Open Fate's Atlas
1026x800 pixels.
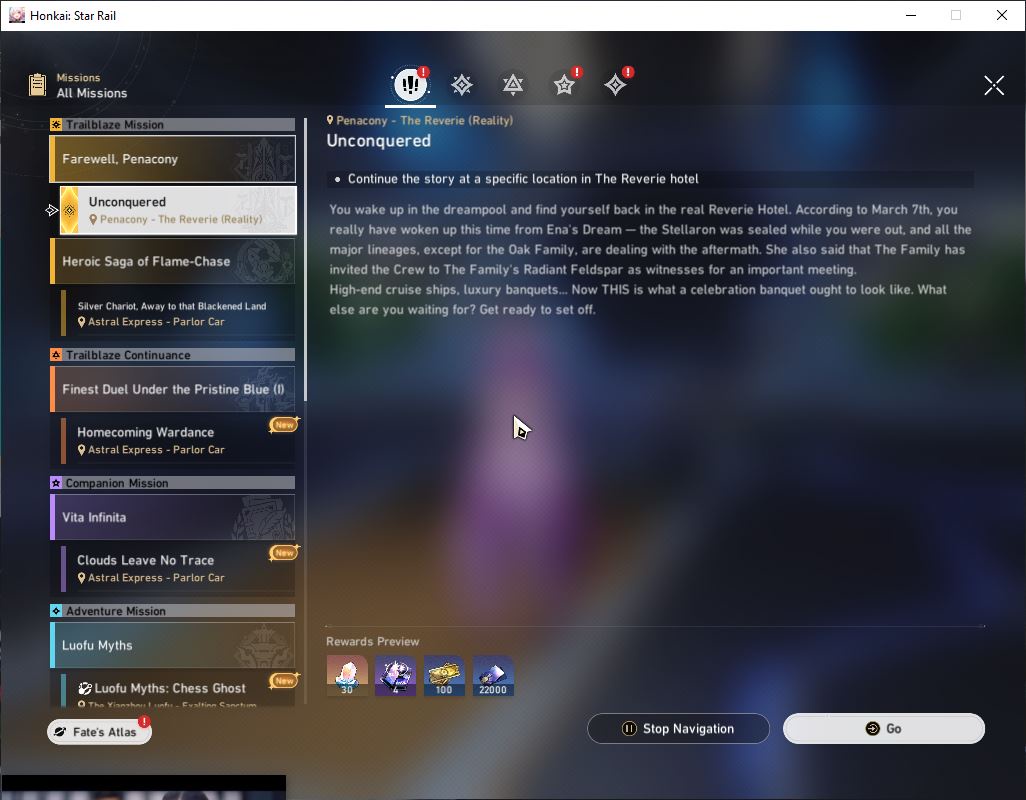[x=99, y=732]
